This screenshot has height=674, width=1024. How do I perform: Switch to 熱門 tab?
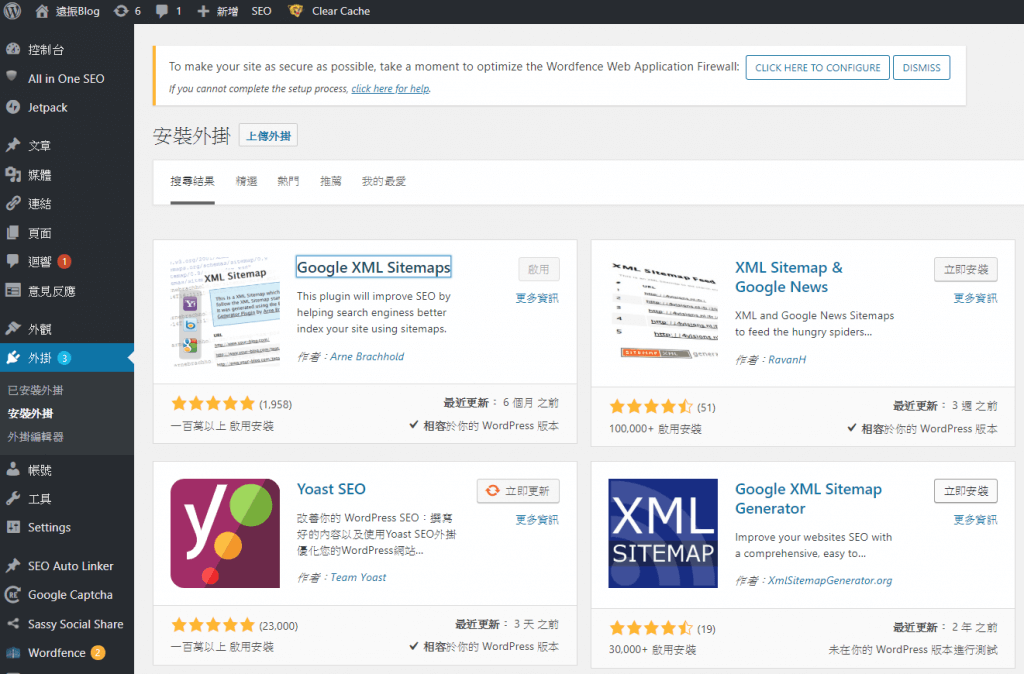pos(288,181)
